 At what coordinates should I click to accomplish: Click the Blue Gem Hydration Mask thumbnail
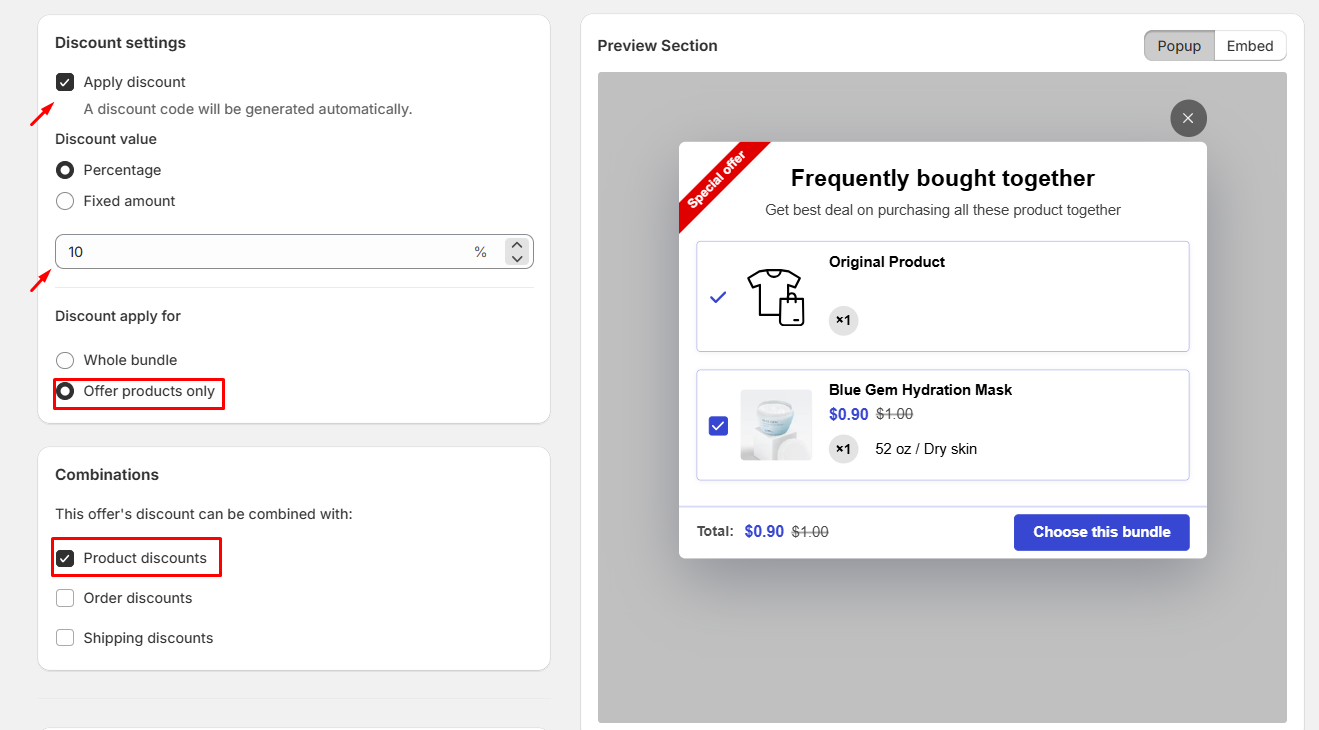point(776,425)
